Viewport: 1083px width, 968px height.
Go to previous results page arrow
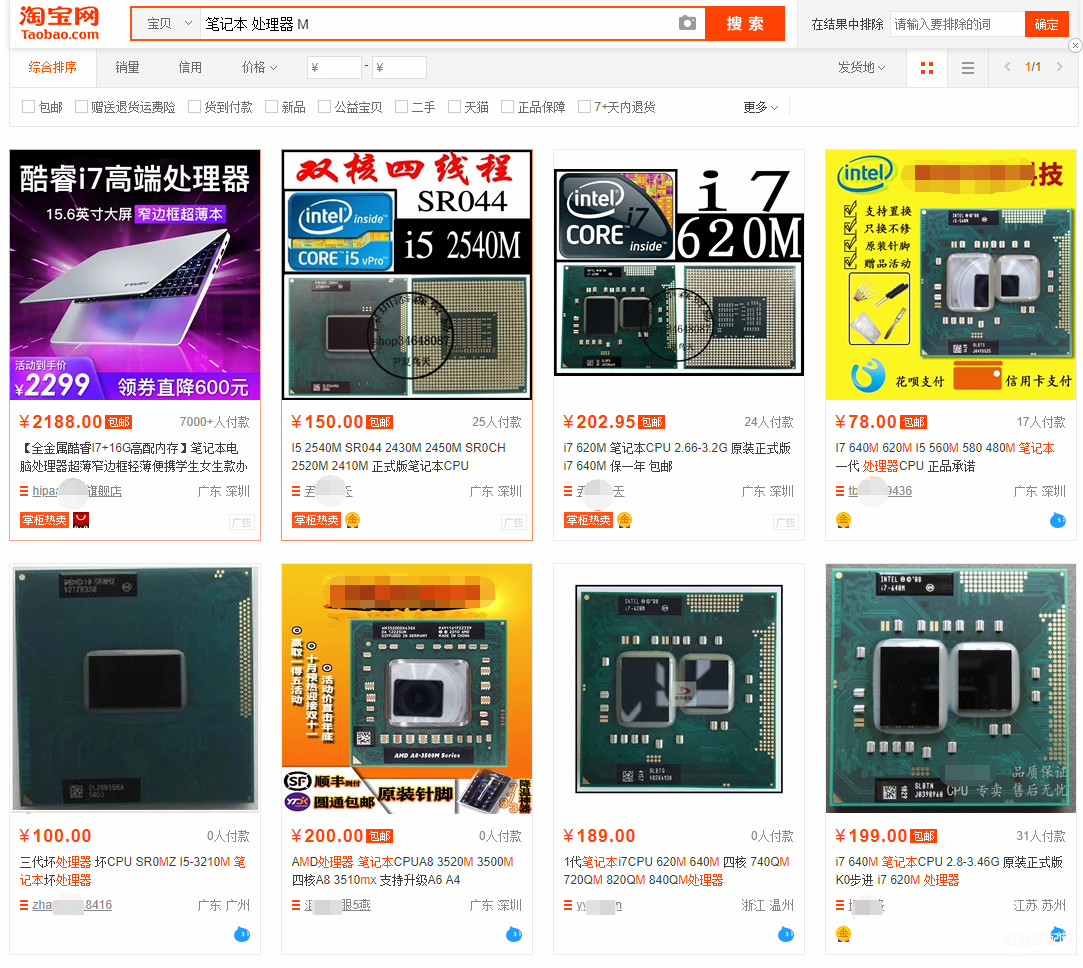(x=1007, y=67)
